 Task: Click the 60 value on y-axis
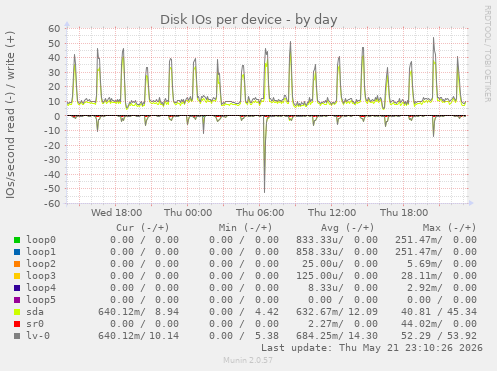pyautogui.click(x=54, y=29)
